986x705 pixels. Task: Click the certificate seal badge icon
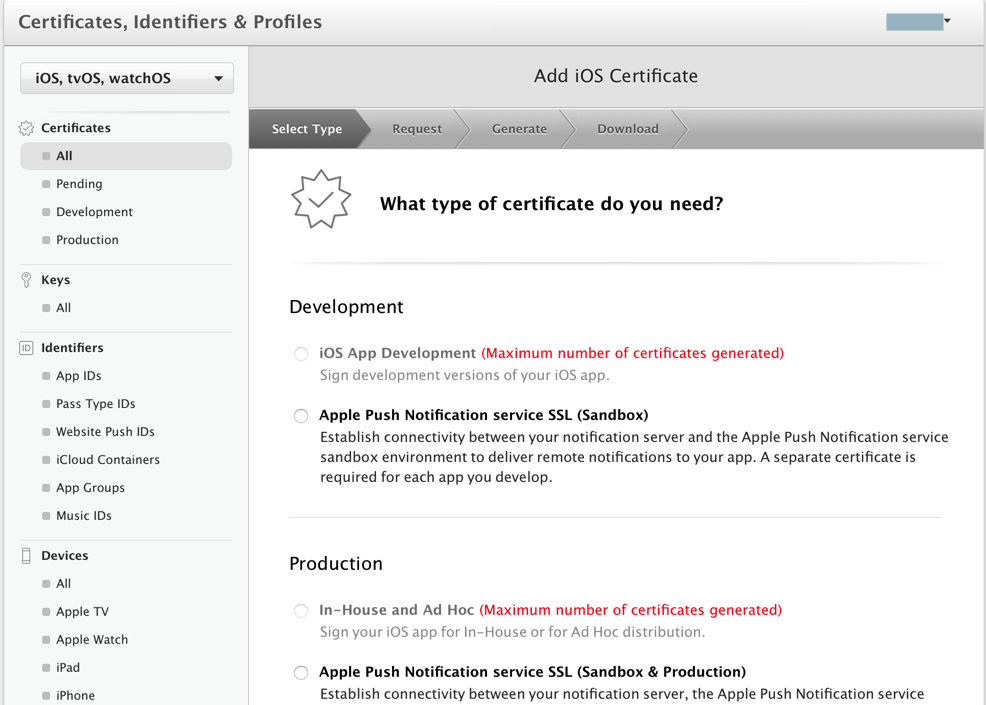pos(320,200)
